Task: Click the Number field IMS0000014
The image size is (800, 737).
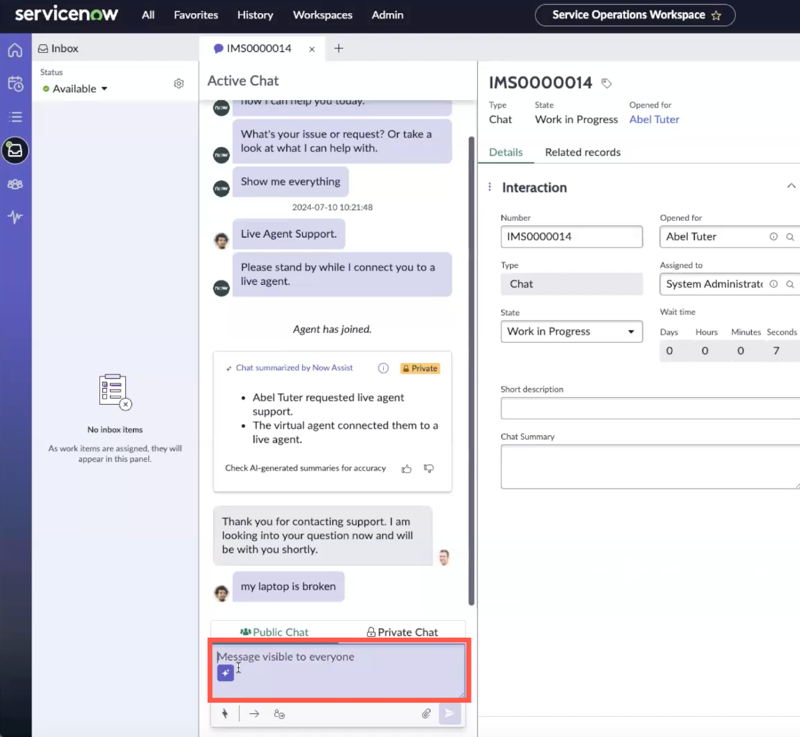Action: pos(571,237)
